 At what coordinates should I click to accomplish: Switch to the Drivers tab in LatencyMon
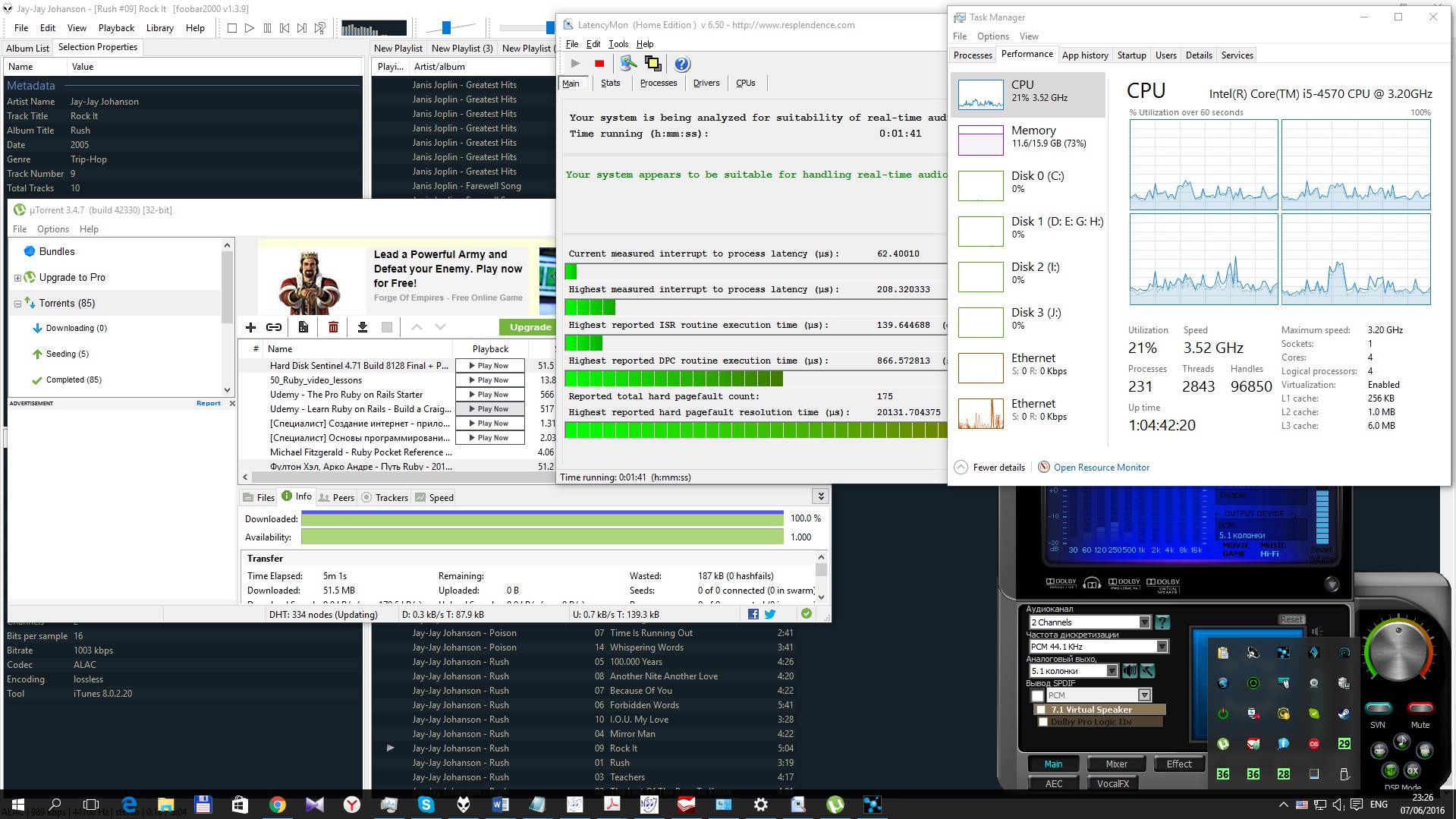(706, 83)
